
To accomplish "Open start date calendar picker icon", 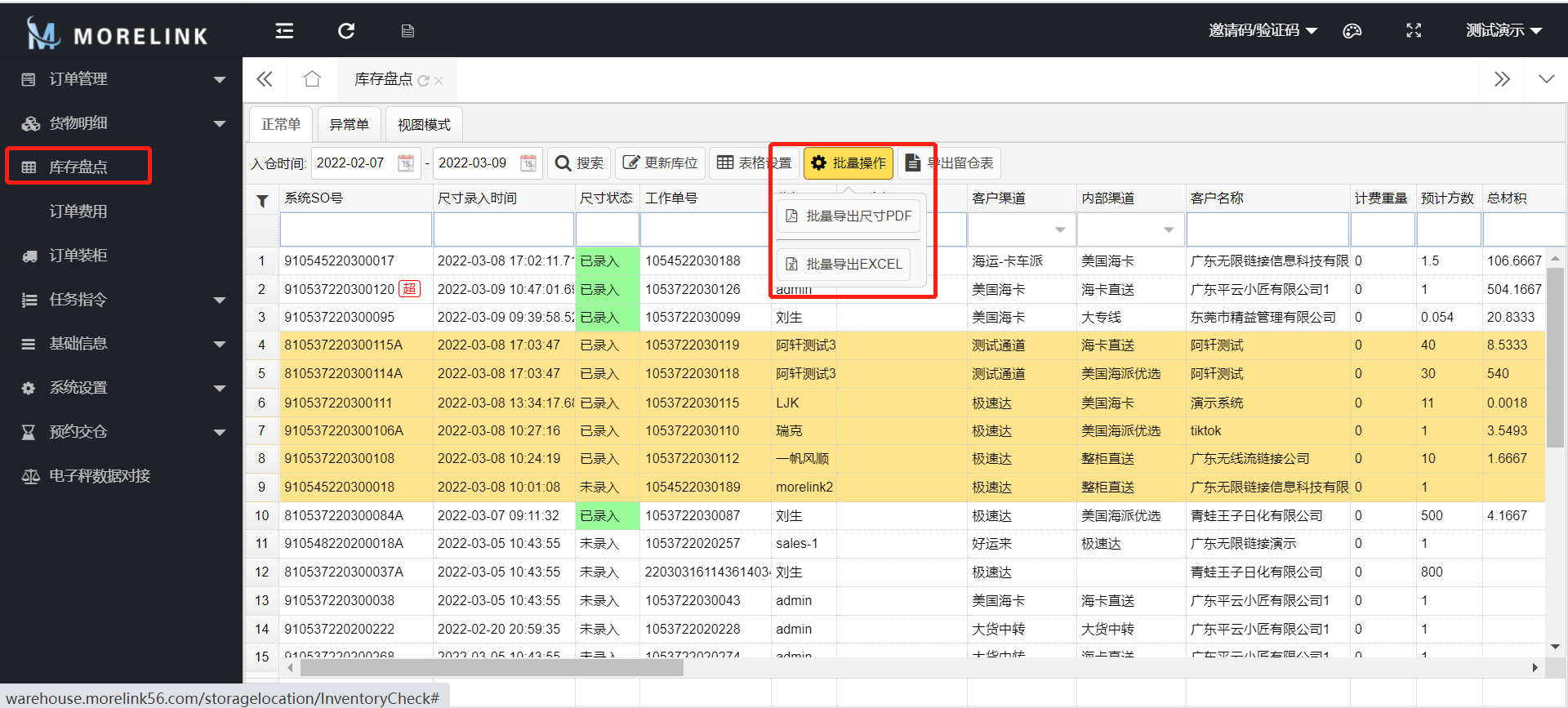I will point(406,163).
